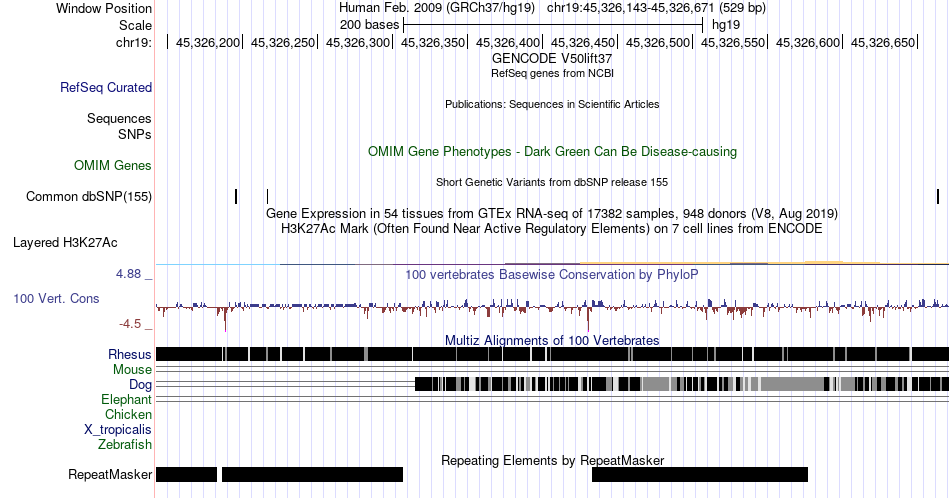Select the Sequences track label
Screen dimensions: 950x498
[x=119, y=118]
